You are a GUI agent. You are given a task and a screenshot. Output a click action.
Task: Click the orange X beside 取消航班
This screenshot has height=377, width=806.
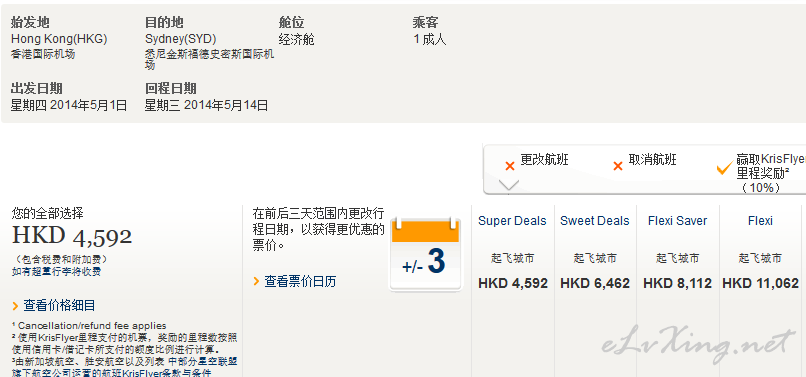(x=618, y=166)
